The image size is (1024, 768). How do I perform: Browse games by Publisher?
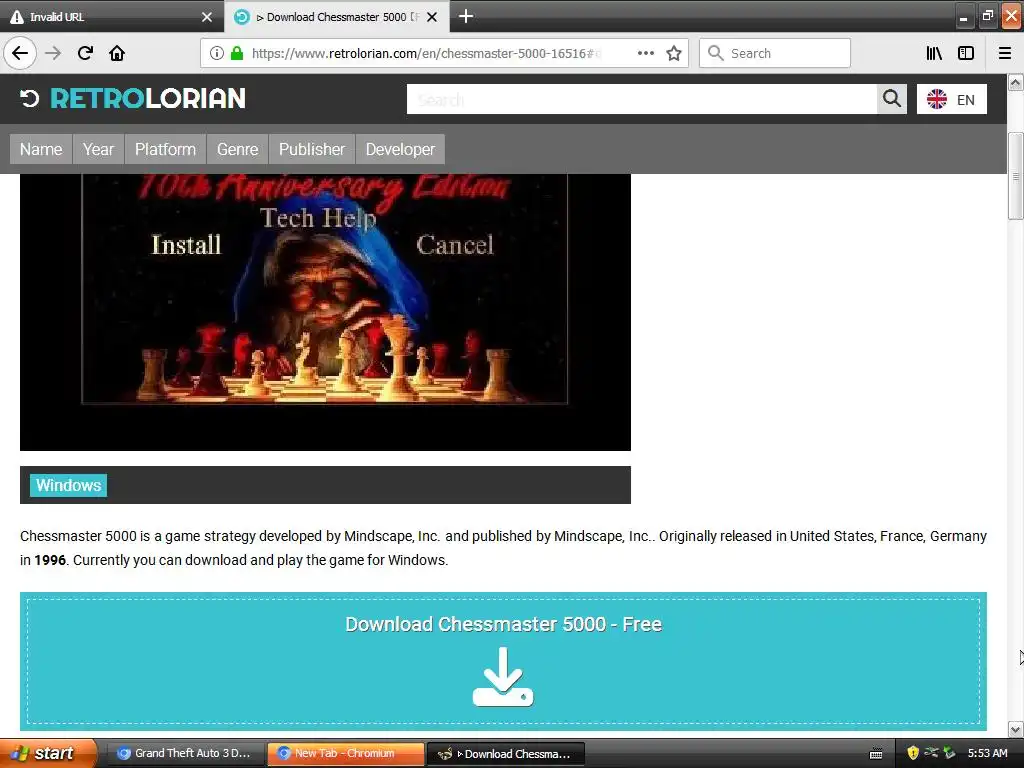pos(312,150)
